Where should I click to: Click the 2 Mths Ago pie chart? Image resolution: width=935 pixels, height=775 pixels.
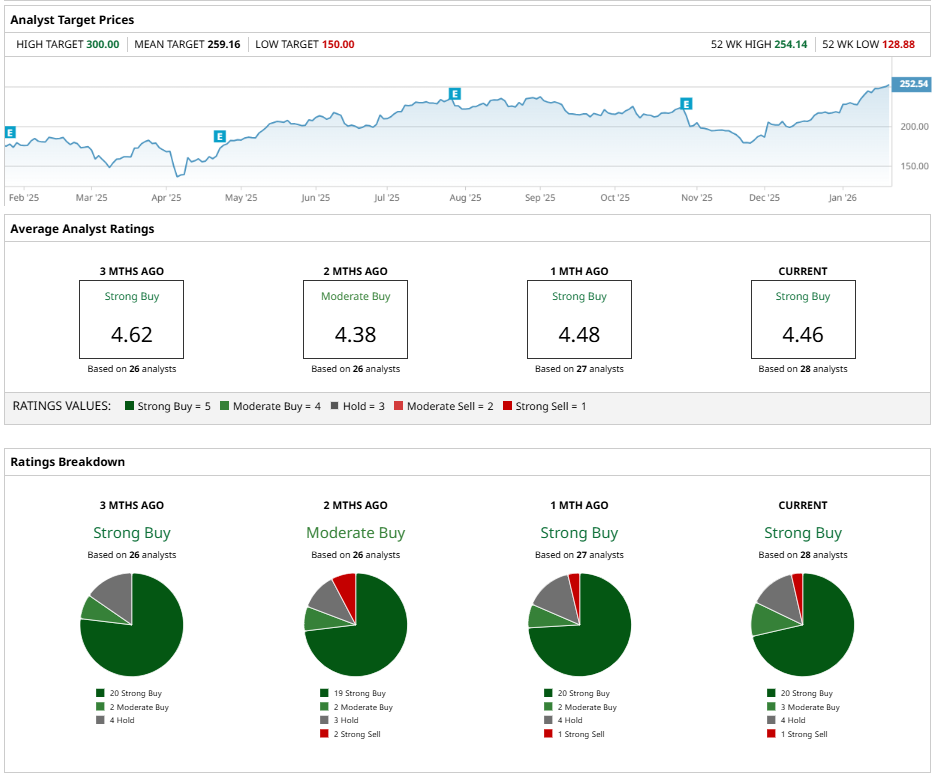pyautogui.click(x=355, y=625)
